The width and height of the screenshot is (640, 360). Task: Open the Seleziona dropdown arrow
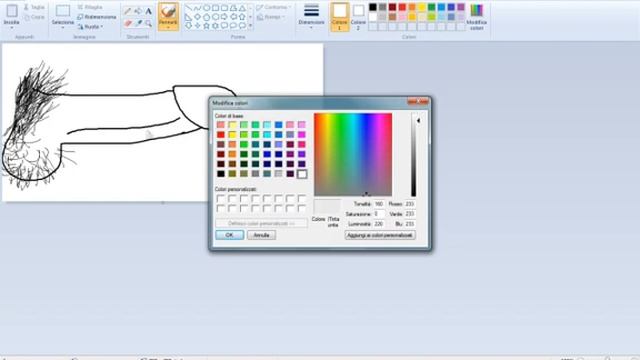63,28
